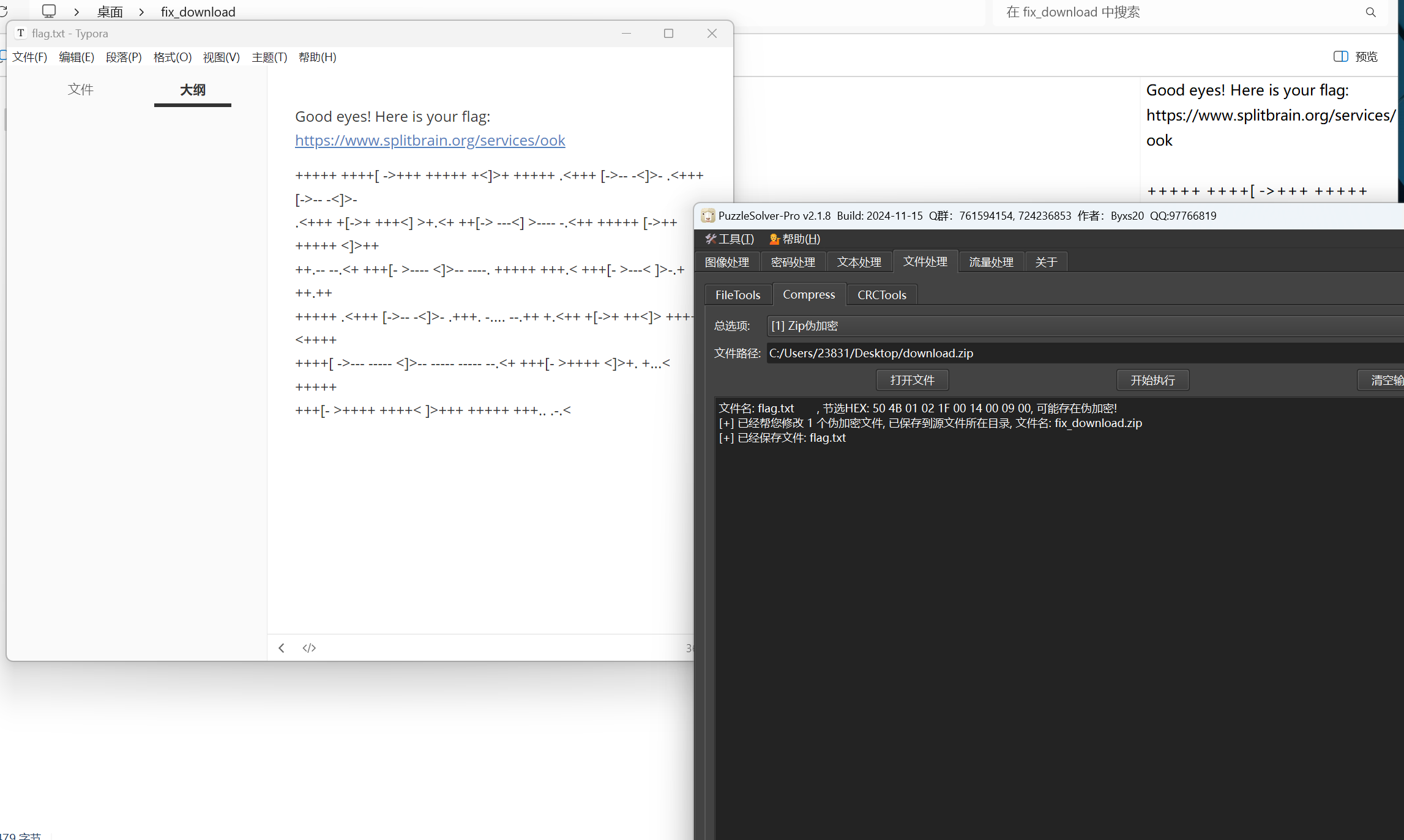
Task: Click the Explorer search icon
Action: point(1371,12)
